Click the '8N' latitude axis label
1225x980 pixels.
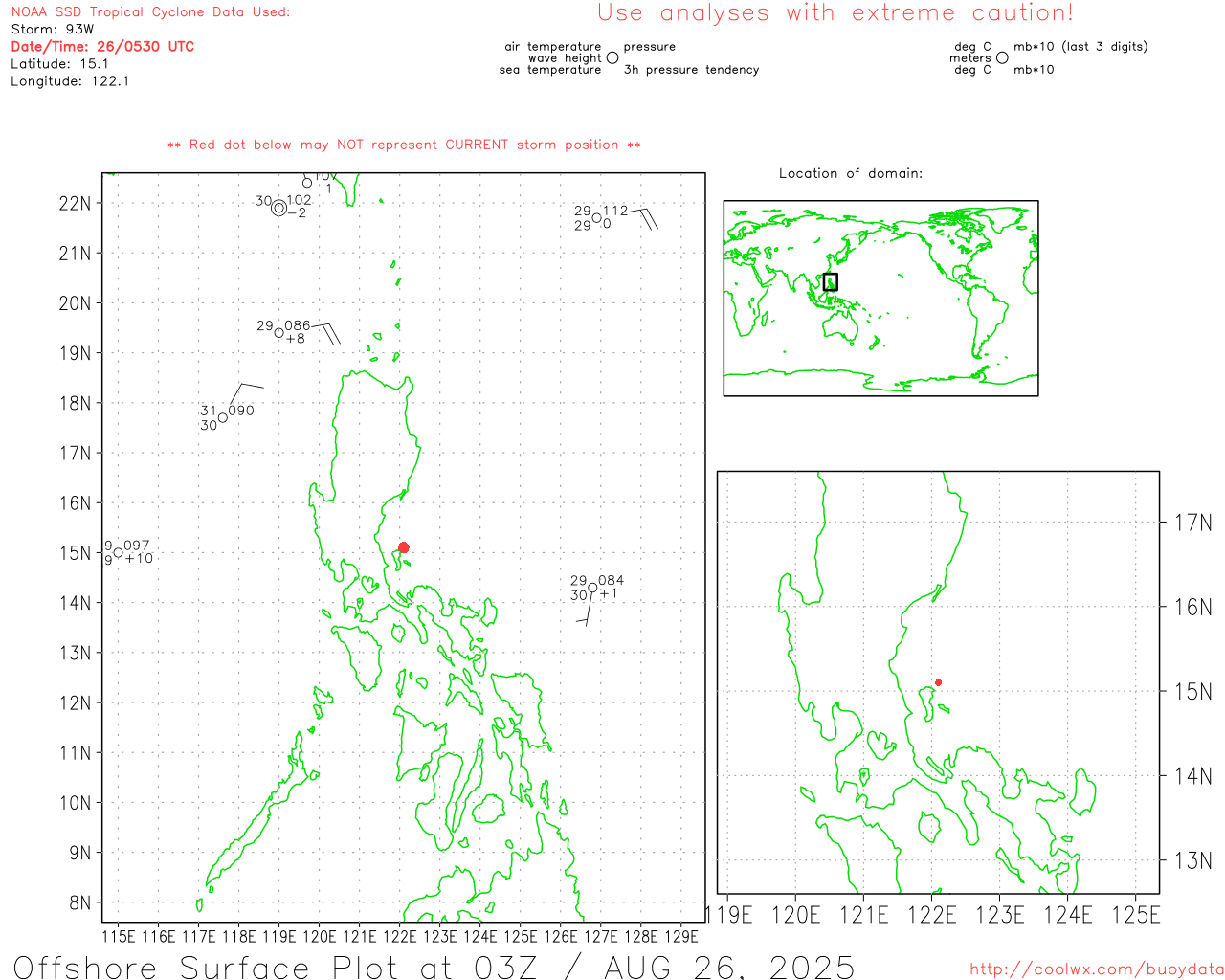80,902
